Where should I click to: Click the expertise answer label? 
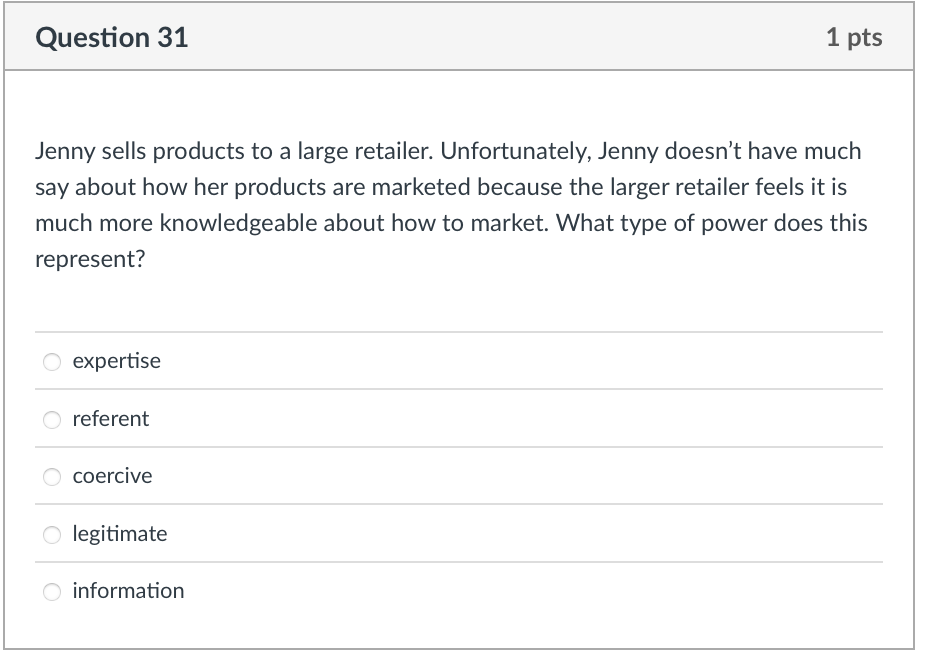(x=115, y=362)
